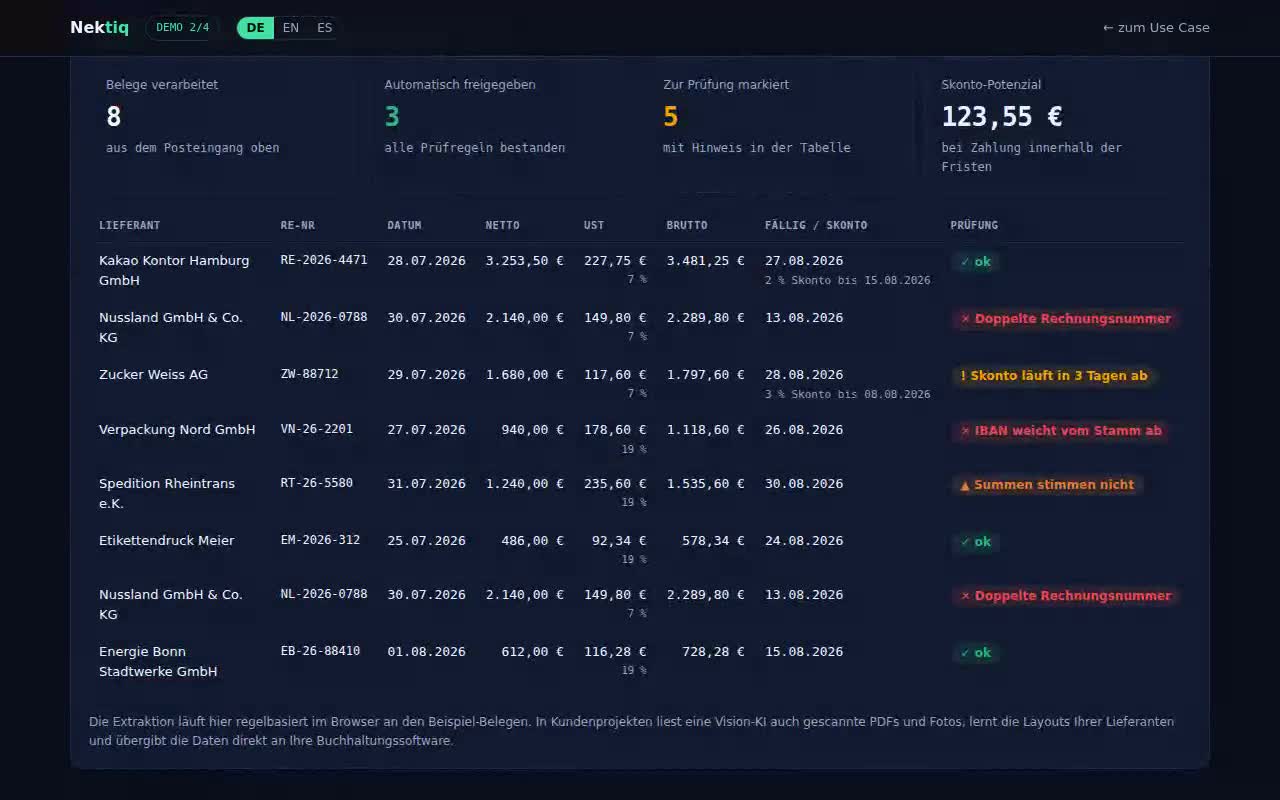Click "Skonto läuft in 3 Tagen ab" badge
This screenshot has width=1280, height=800.
coord(1053,376)
